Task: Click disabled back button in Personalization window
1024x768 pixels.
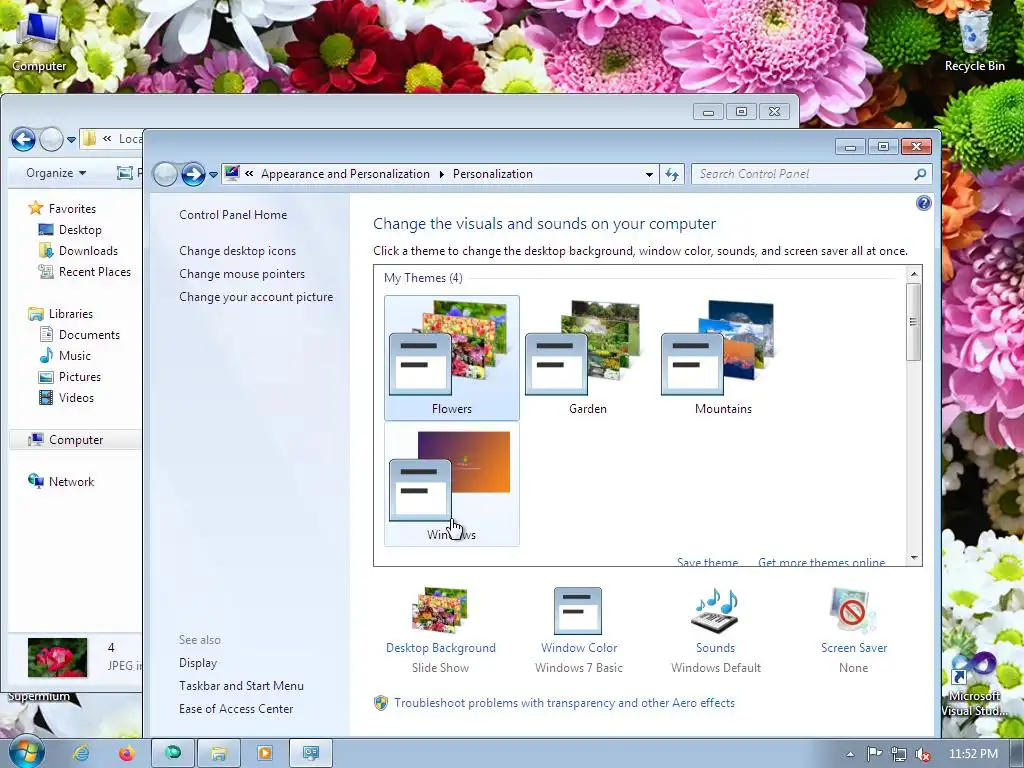Action: pos(165,174)
